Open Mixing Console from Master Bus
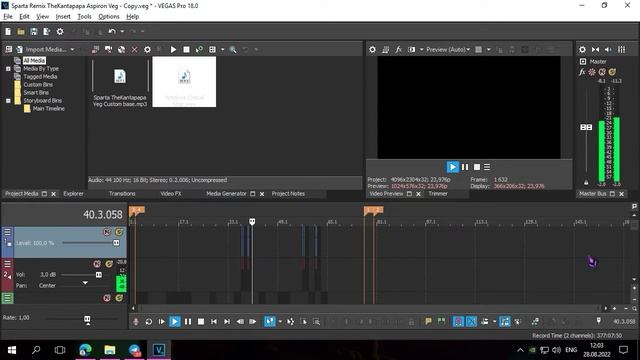 tap(622, 49)
